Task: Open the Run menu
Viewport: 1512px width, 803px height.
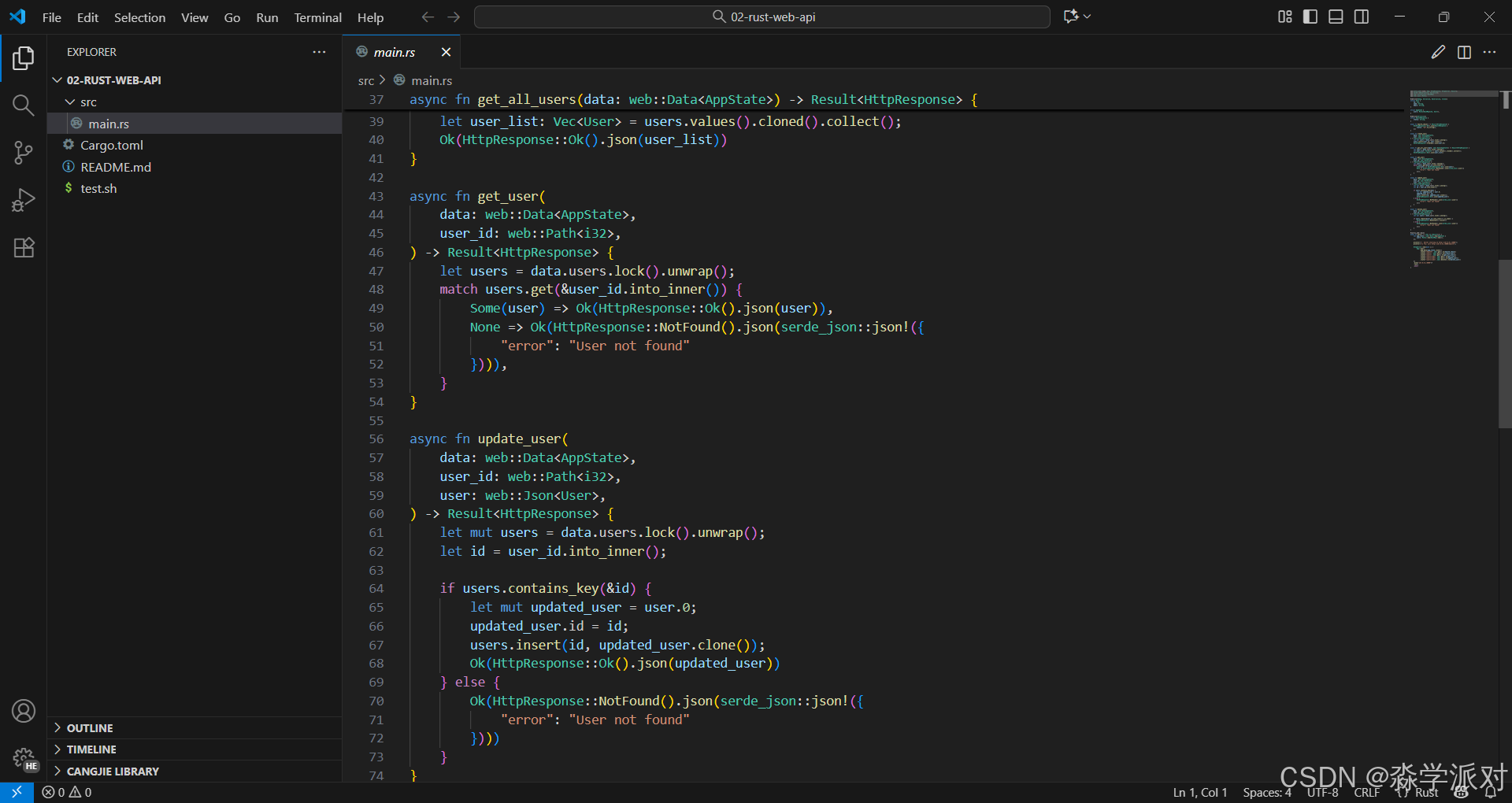Action: [x=267, y=17]
